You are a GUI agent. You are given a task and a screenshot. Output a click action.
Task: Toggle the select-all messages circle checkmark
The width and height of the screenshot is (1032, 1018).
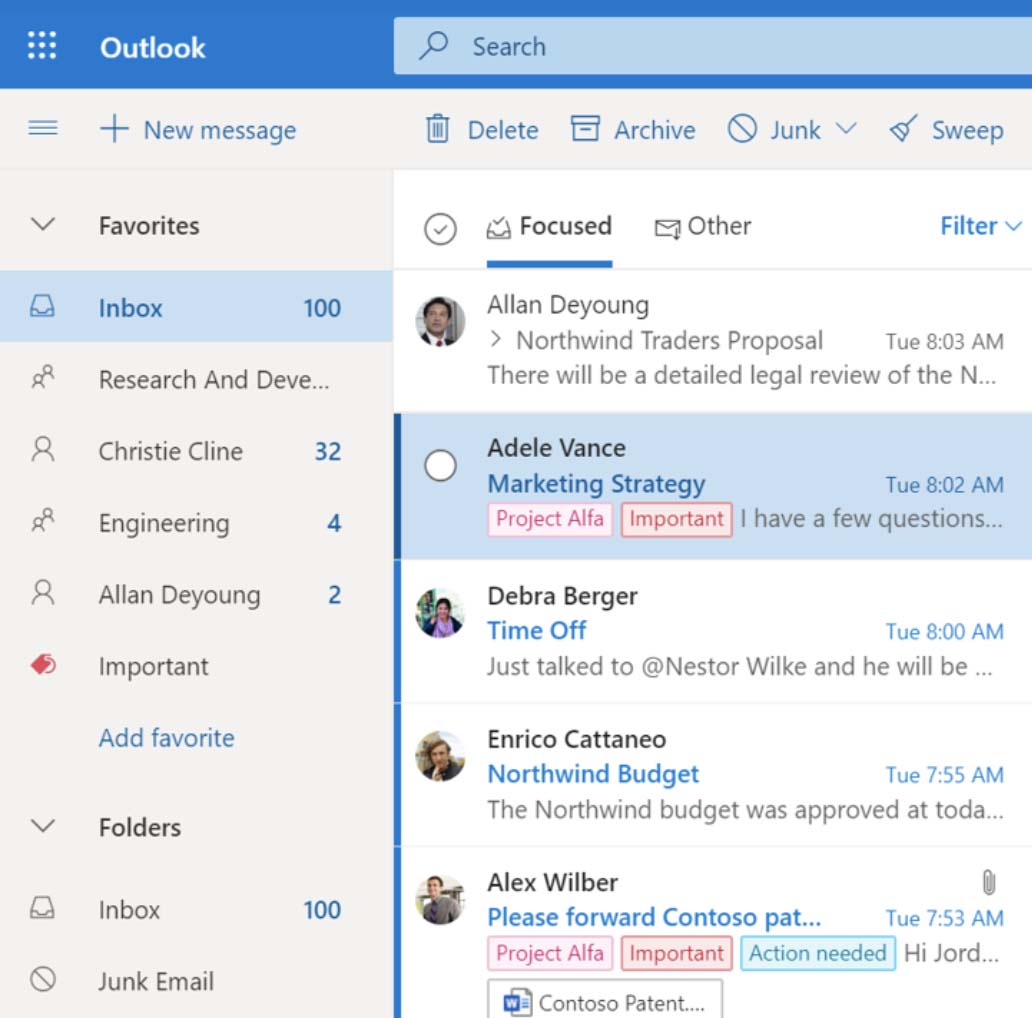pyautogui.click(x=440, y=229)
